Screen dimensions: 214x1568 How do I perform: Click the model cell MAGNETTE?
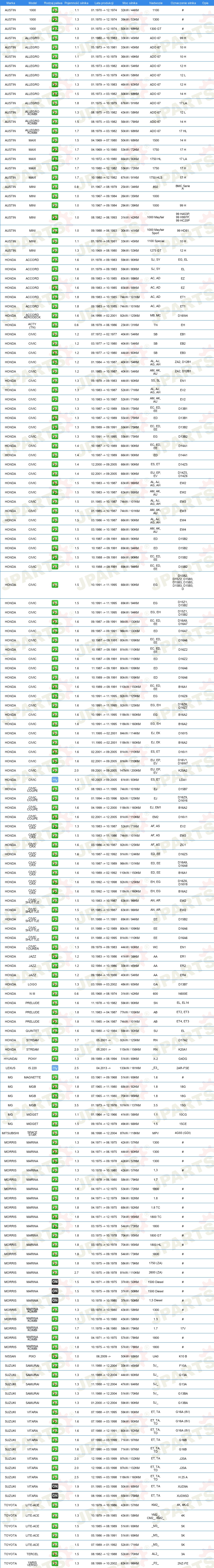pyautogui.click(x=32, y=1077)
